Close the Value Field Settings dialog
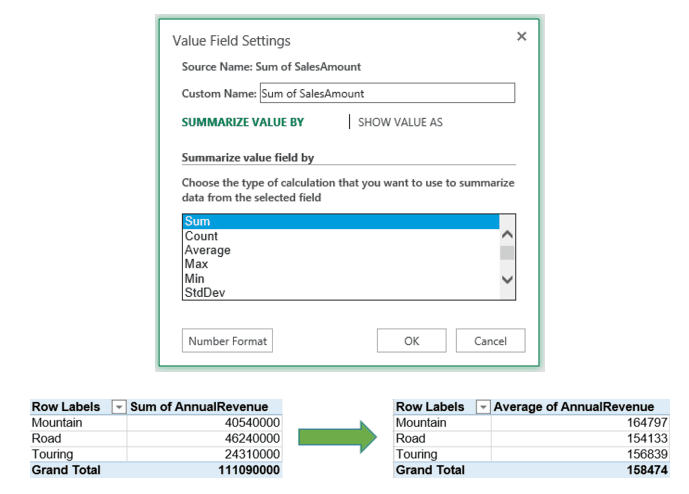The height and width of the screenshot is (494, 689). [521, 36]
